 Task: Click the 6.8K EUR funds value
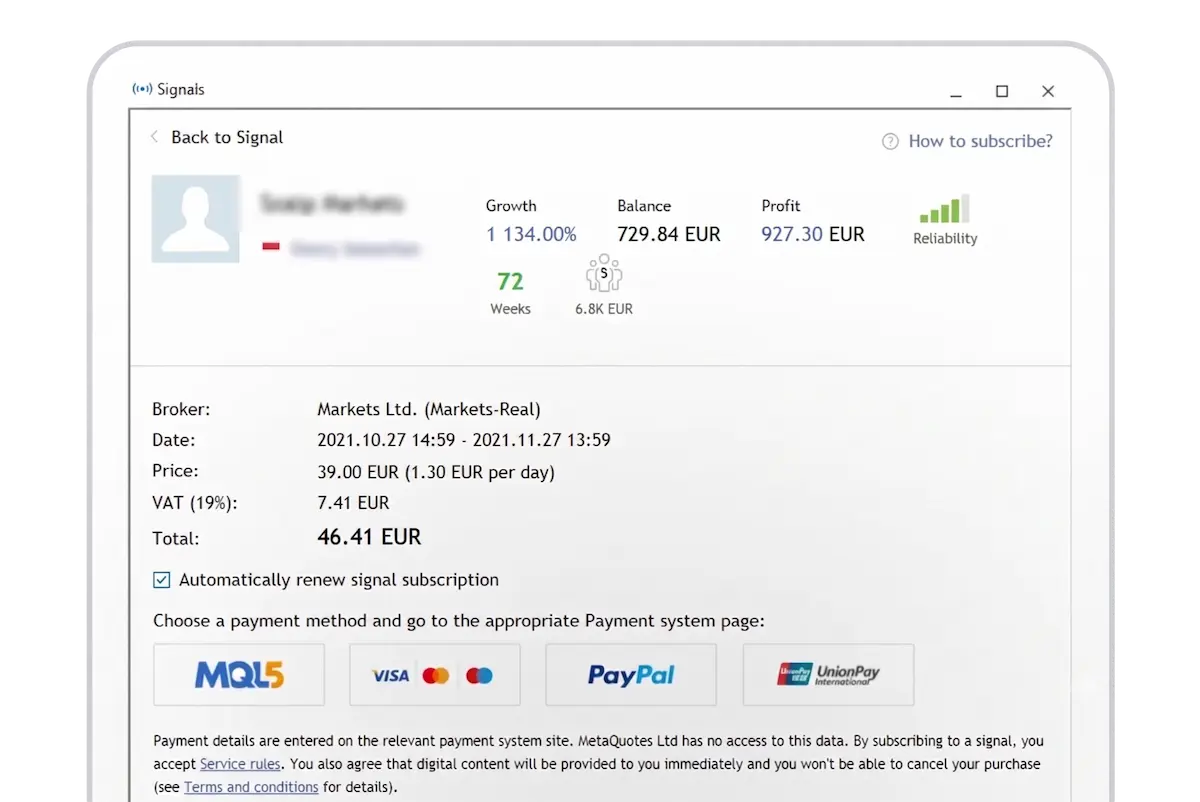point(604,309)
